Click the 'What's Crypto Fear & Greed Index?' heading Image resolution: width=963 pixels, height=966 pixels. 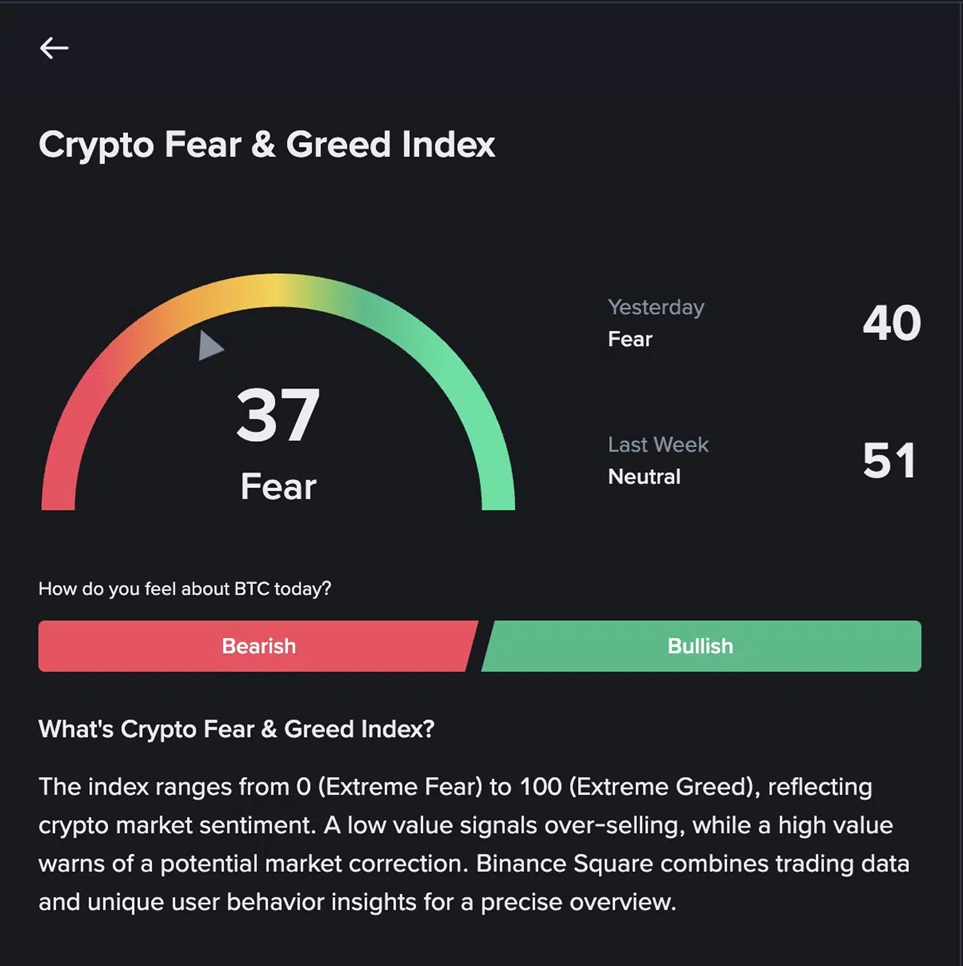click(x=236, y=729)
